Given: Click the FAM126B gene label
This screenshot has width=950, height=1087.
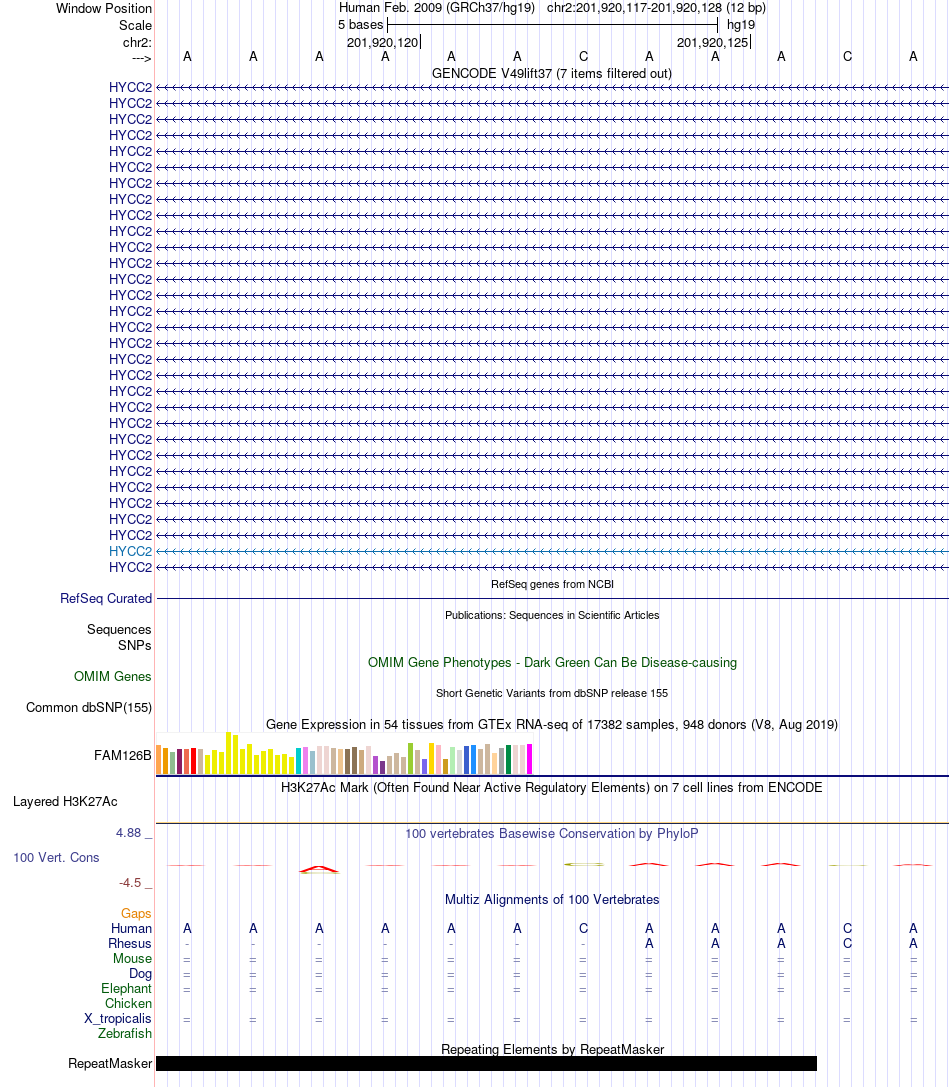Looking at the screenshot, I should point(123,756).
